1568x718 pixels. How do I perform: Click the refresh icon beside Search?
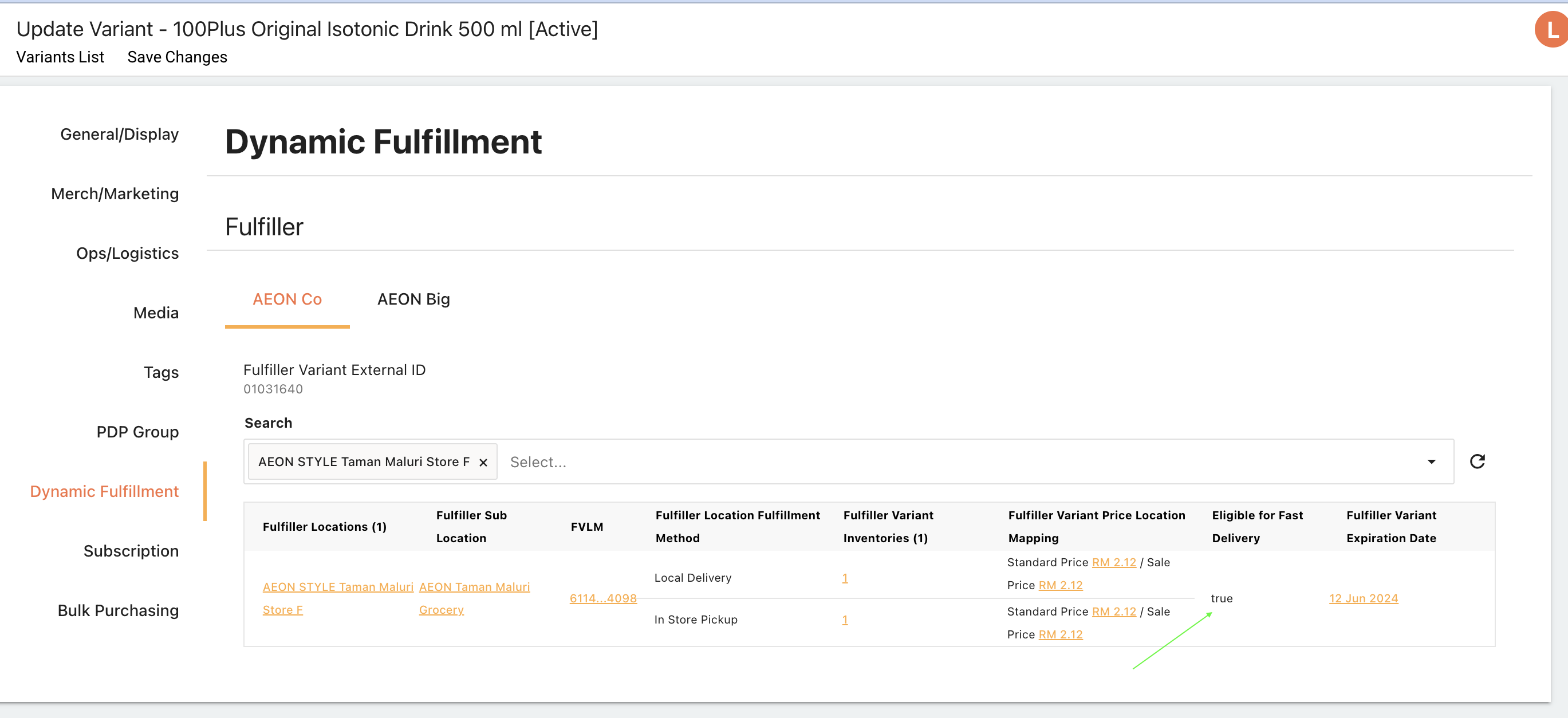tap(1478, 462)
